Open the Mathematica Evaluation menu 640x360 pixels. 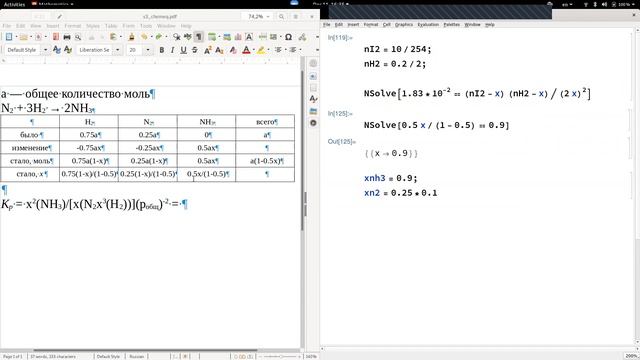[428, 24]
